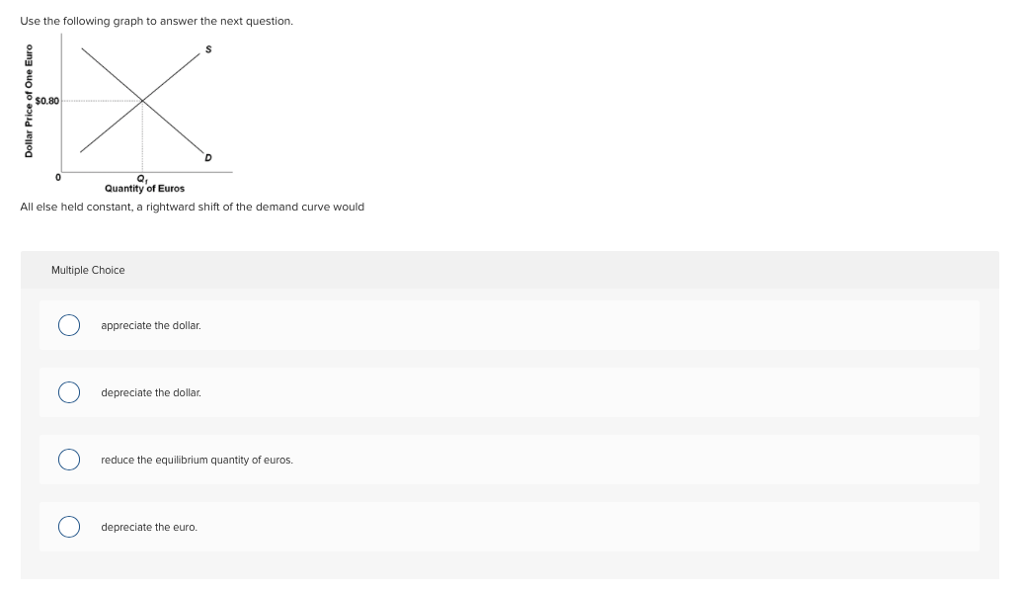This screenshot has height=591, width=1024.
Task: Pick the 'depreciate the euro' radio button
Action: pos(69,527)
